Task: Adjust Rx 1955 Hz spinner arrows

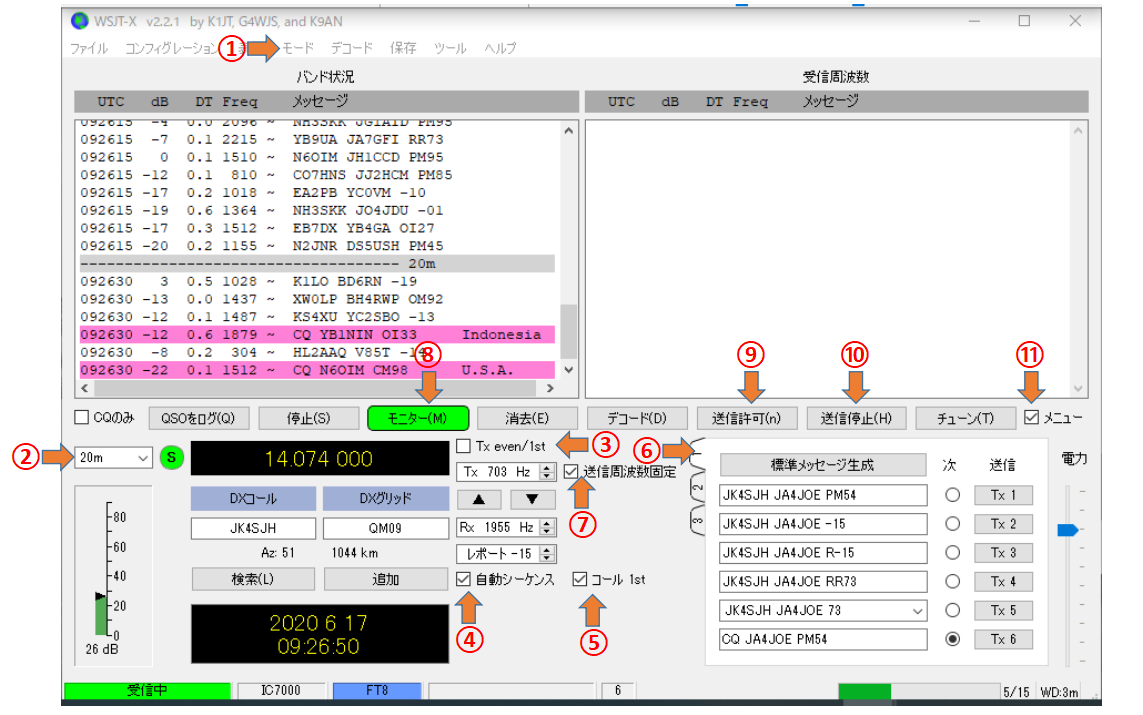Action: [x=547, y=527]
